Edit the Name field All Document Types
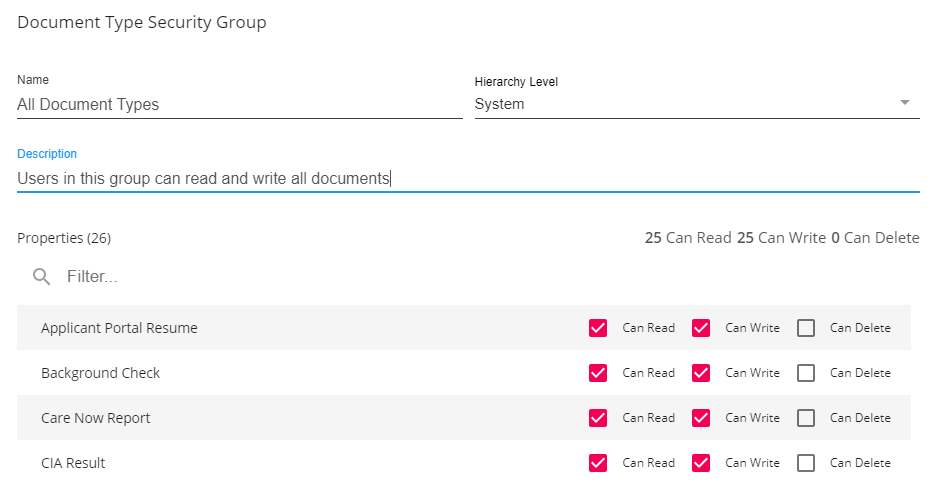The height and width of the screenshot is (483, 936). pos(239,104)
